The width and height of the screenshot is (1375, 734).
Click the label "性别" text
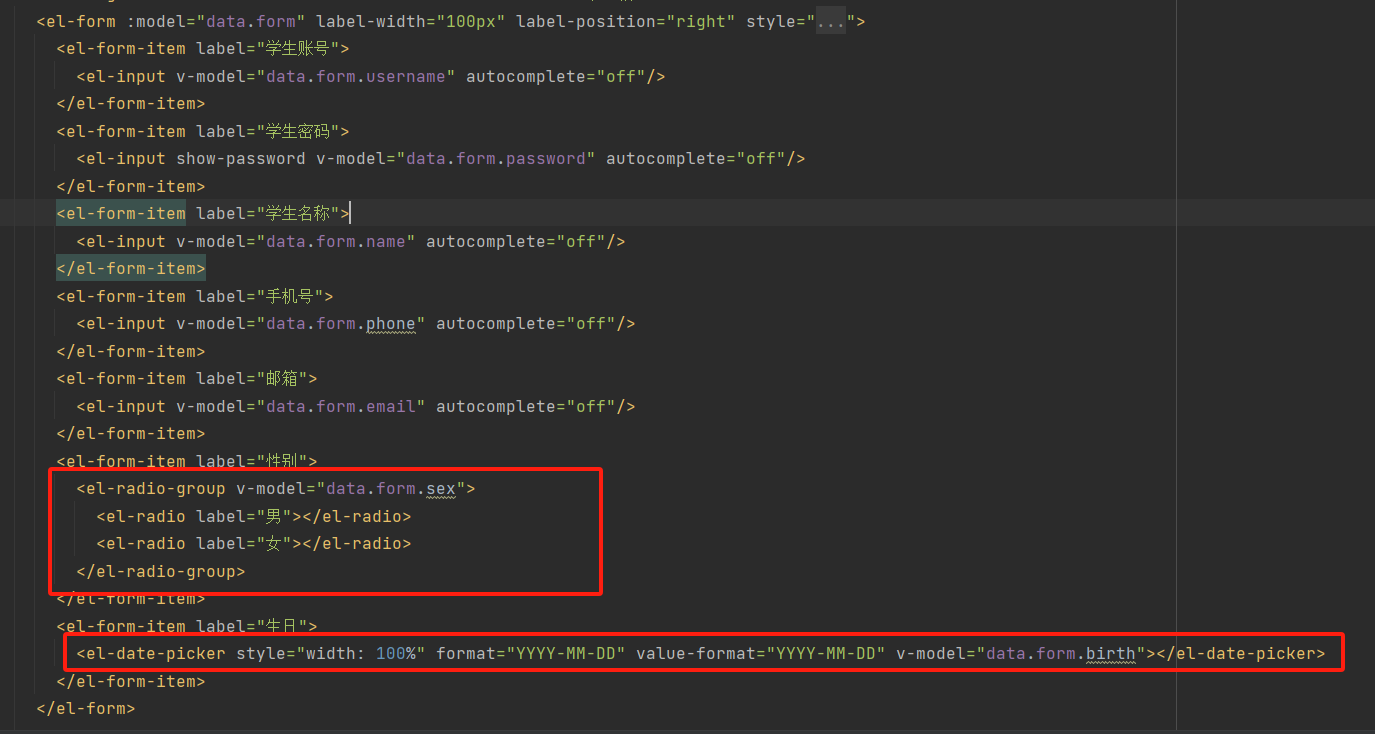[283, 461]
